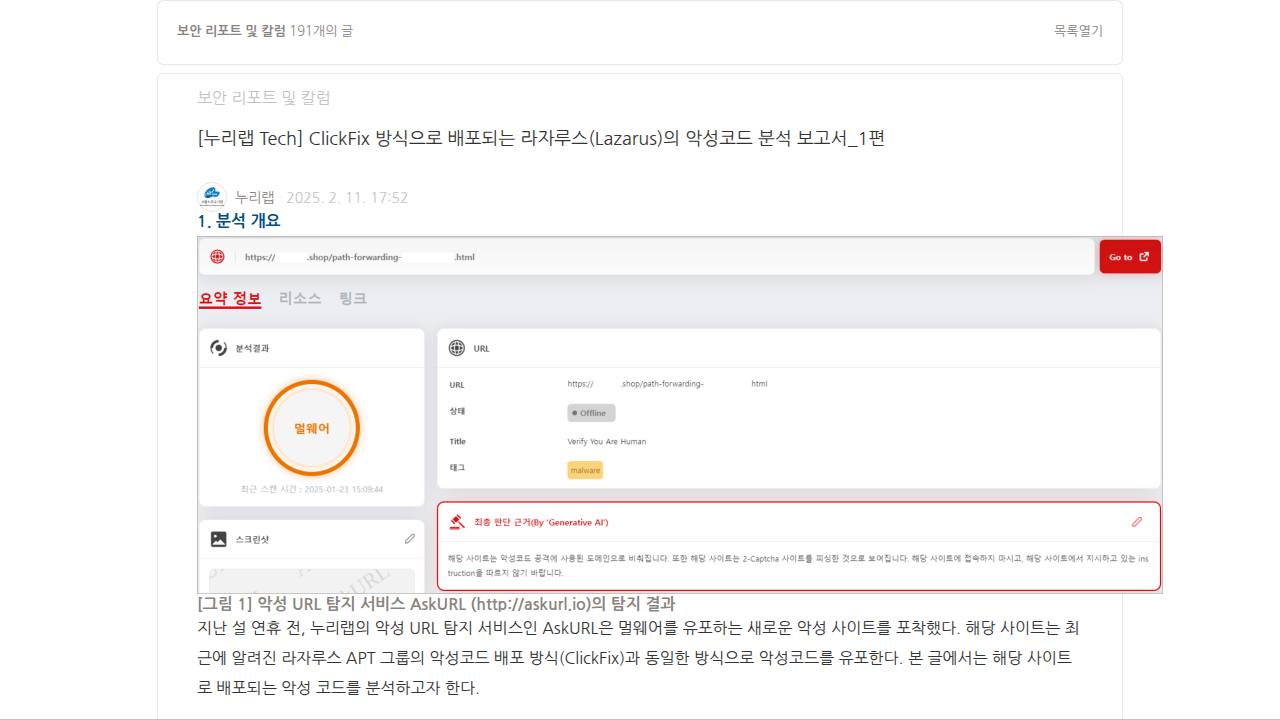
Task: Click the pencil edit icon in 스크린샷 panel
Action: click(x=409, y=539)
